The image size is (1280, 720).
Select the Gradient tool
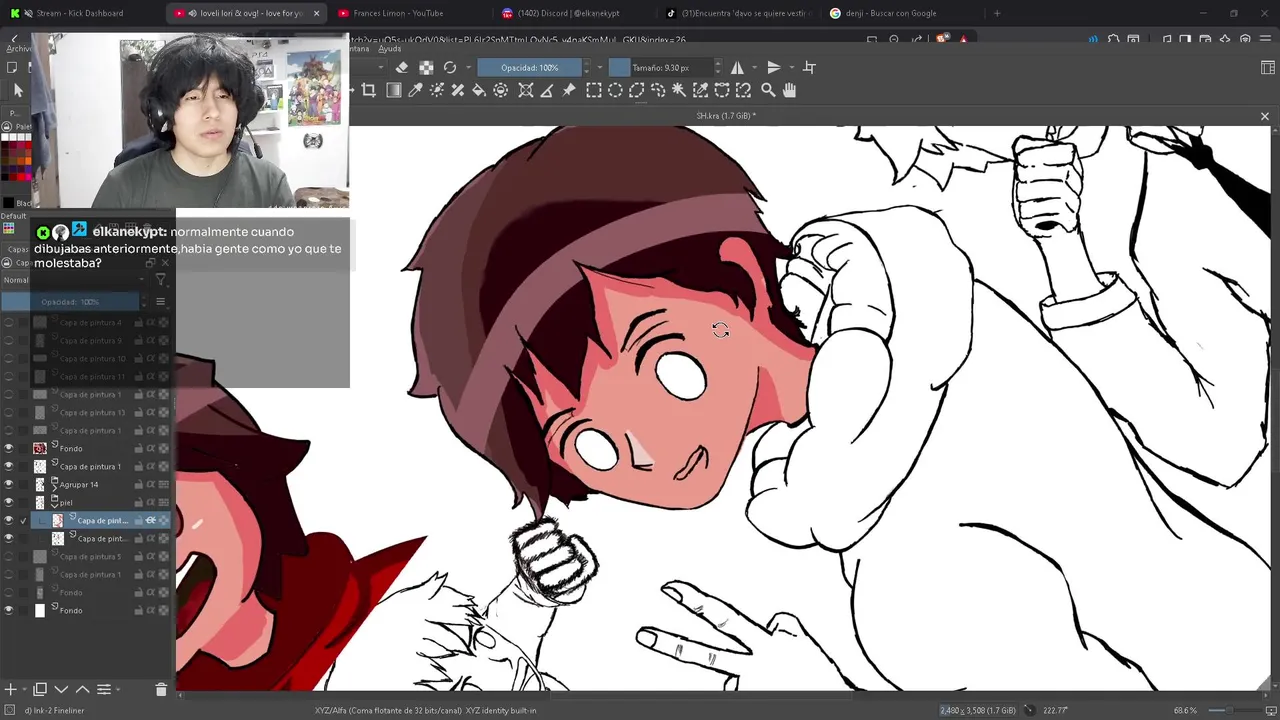393,90
